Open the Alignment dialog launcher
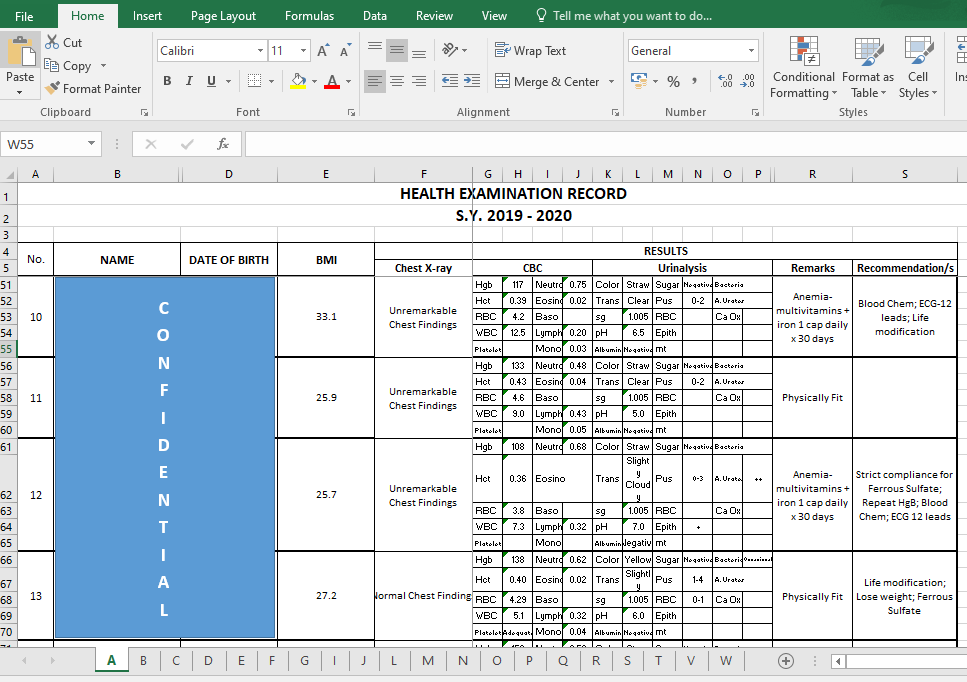The width and height of the screenshot is (967, 682). [615, 113]
